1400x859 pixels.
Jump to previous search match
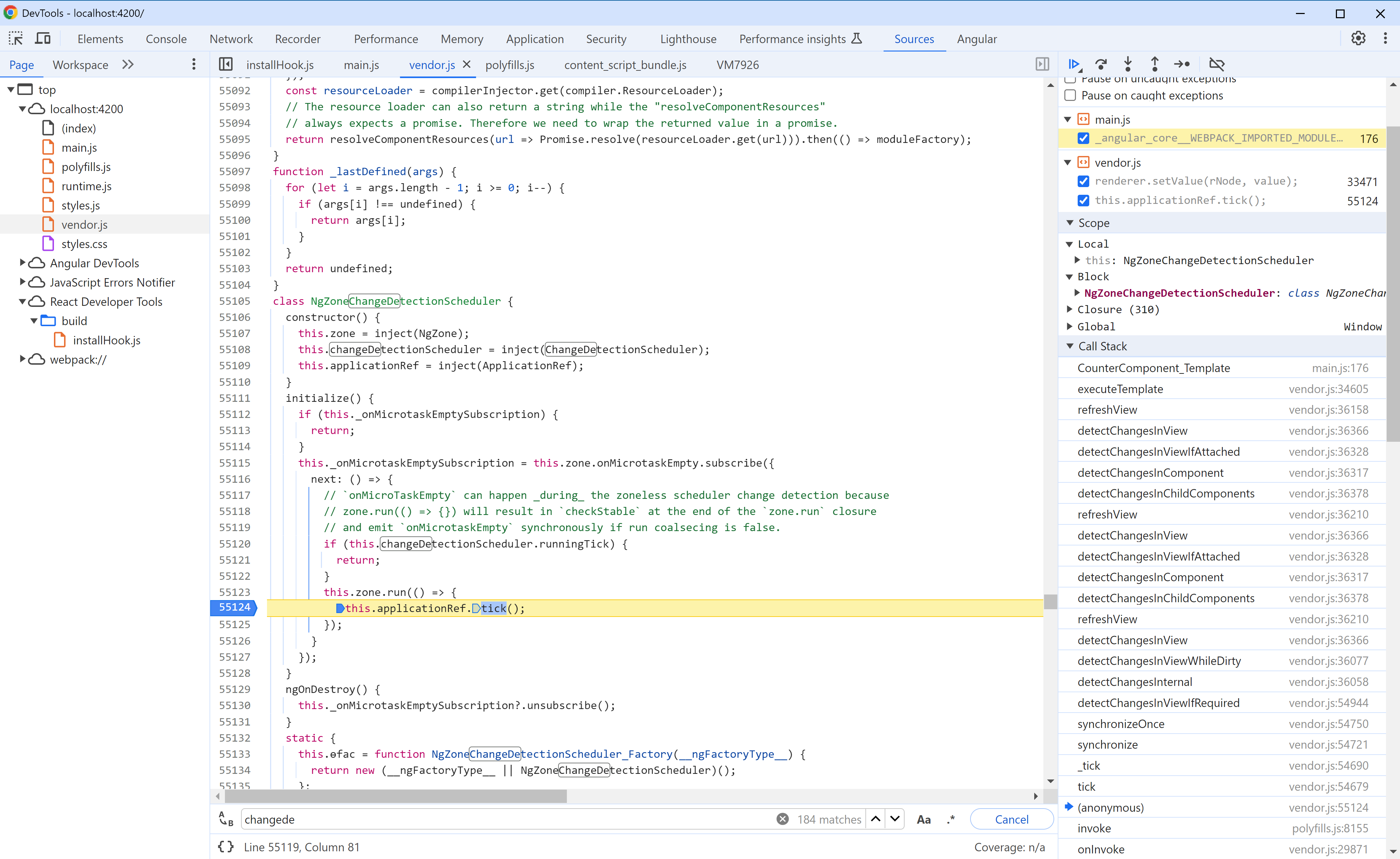[876, 819]
